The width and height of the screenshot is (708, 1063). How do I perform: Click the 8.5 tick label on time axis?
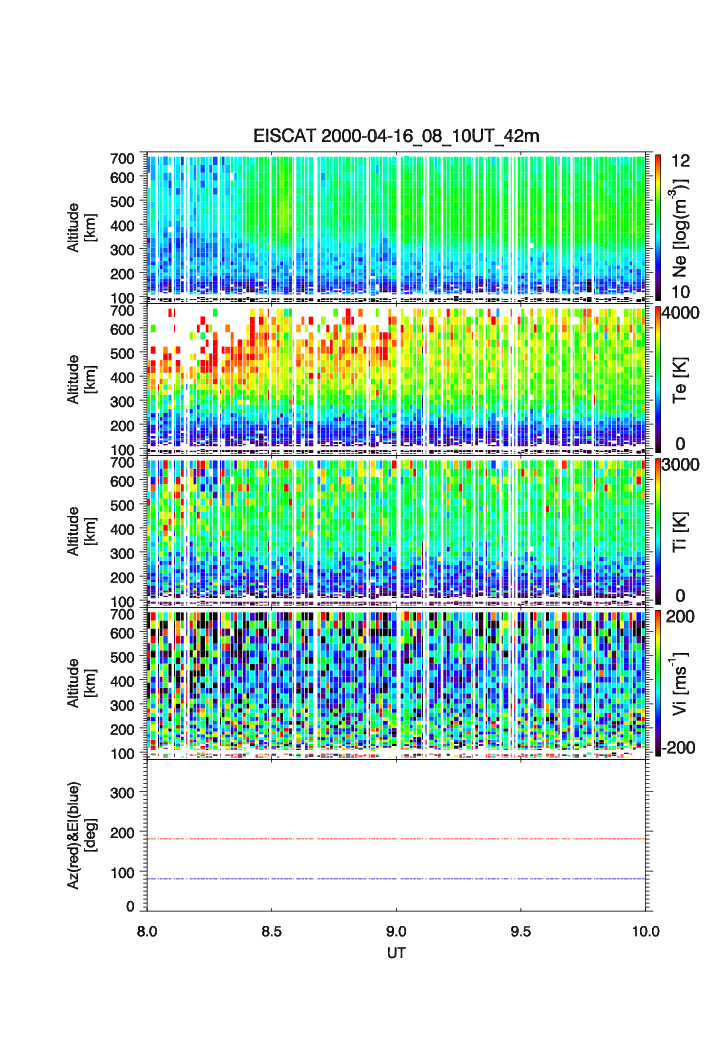[271, 930]
